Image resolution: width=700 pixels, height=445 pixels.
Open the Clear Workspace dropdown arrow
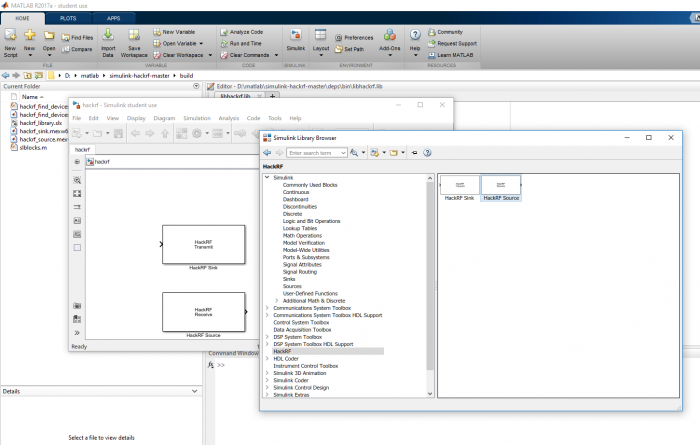click(210, 55)
